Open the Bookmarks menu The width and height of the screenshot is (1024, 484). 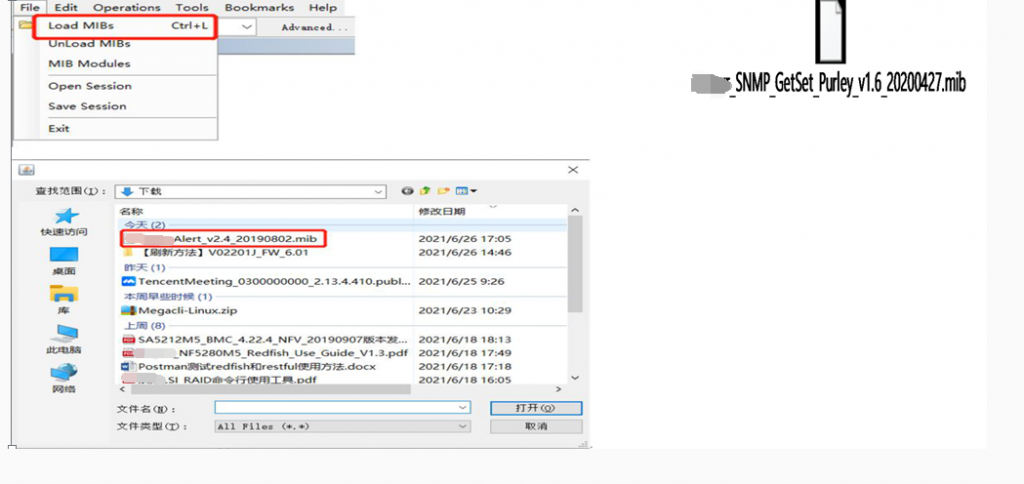point(259,7)
